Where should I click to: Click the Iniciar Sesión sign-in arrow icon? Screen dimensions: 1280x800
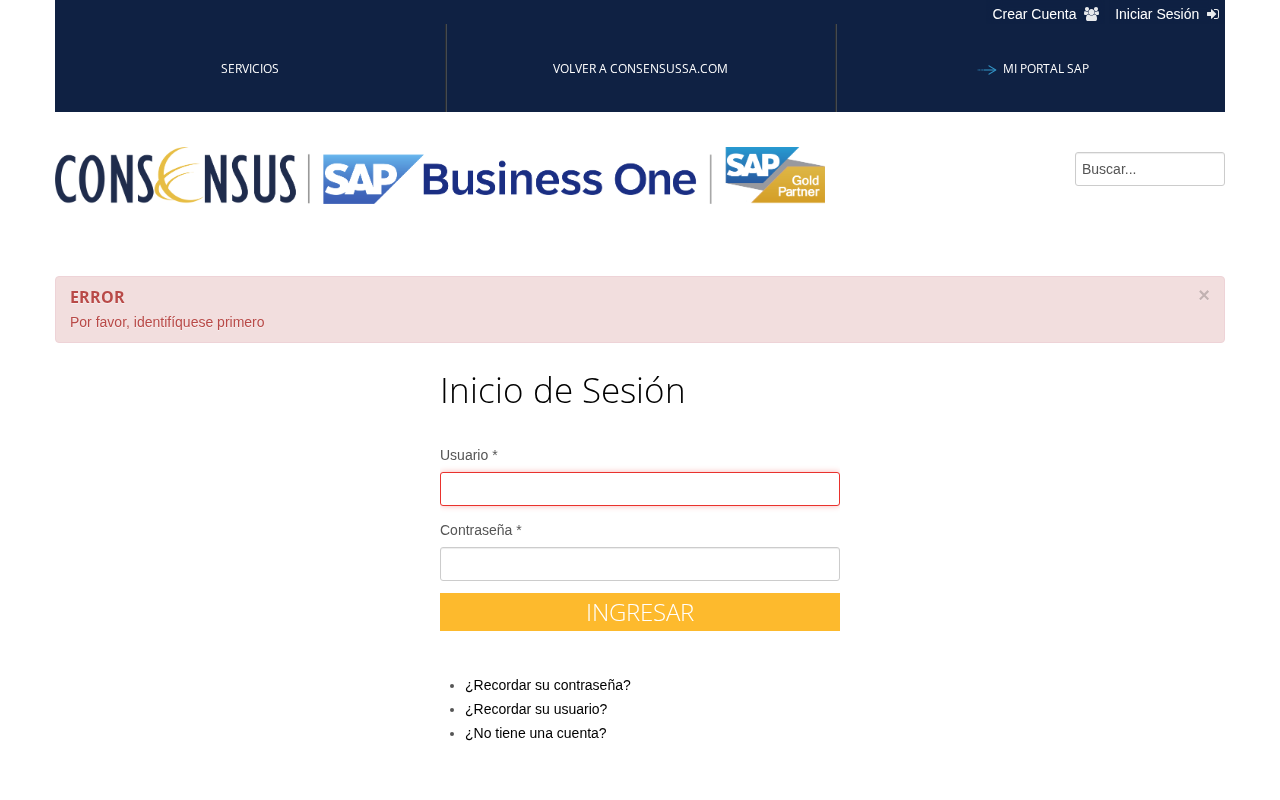pyautogui.click(x=1213, y=14)
